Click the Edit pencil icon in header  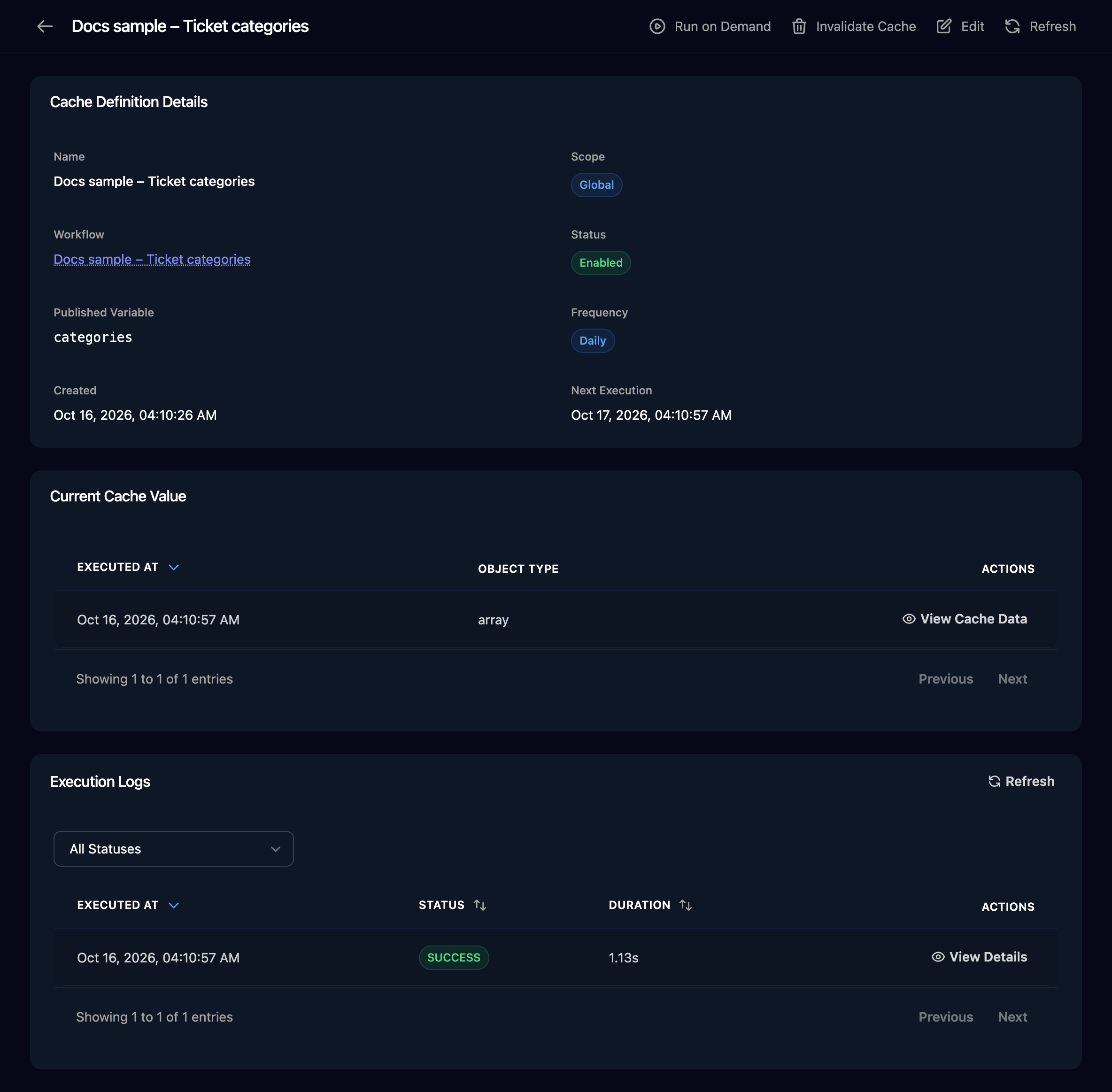943,26
